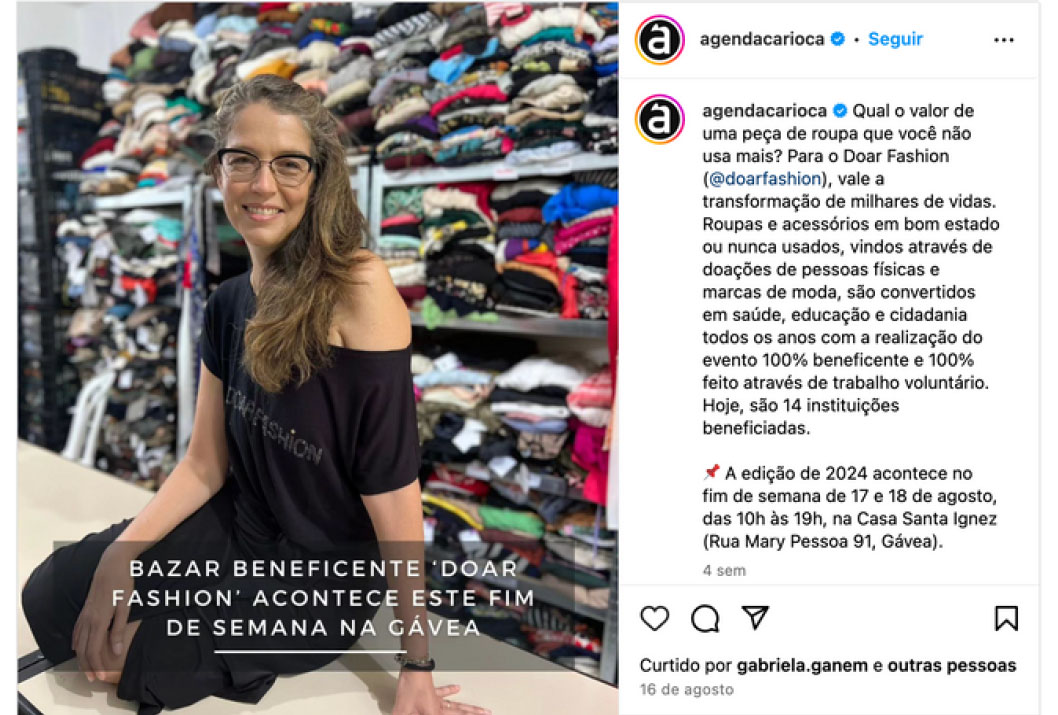
Task: Follow agendacarioca with the Seguir button
Action: (x=895, y=39)
